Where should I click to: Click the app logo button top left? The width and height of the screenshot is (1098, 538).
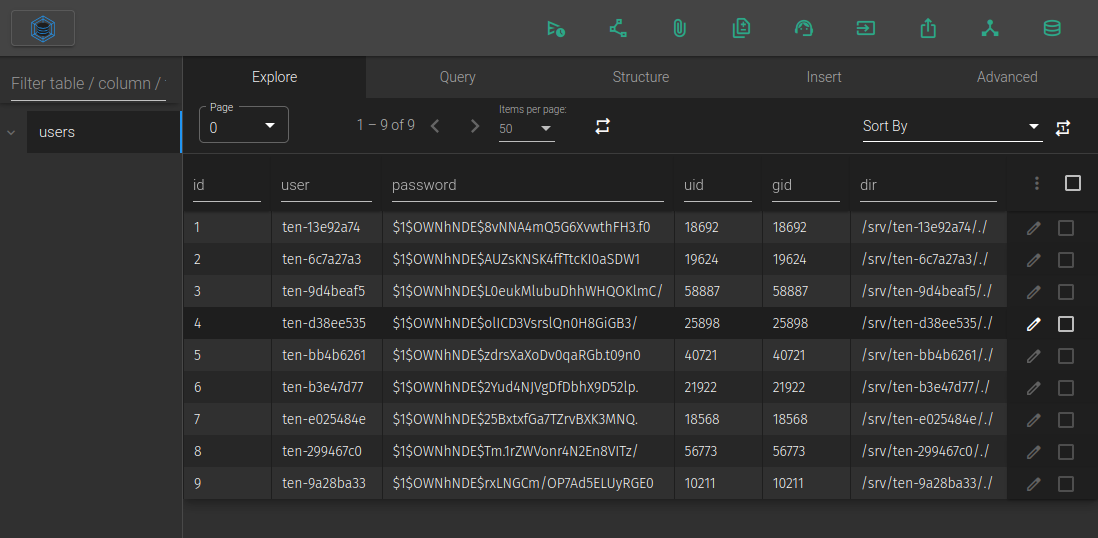pyautogui.click(x=43, y=29)
